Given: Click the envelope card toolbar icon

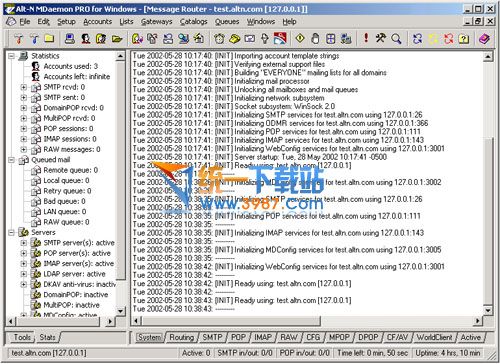Looking at the screenshot, I should (x=250, y=39).
